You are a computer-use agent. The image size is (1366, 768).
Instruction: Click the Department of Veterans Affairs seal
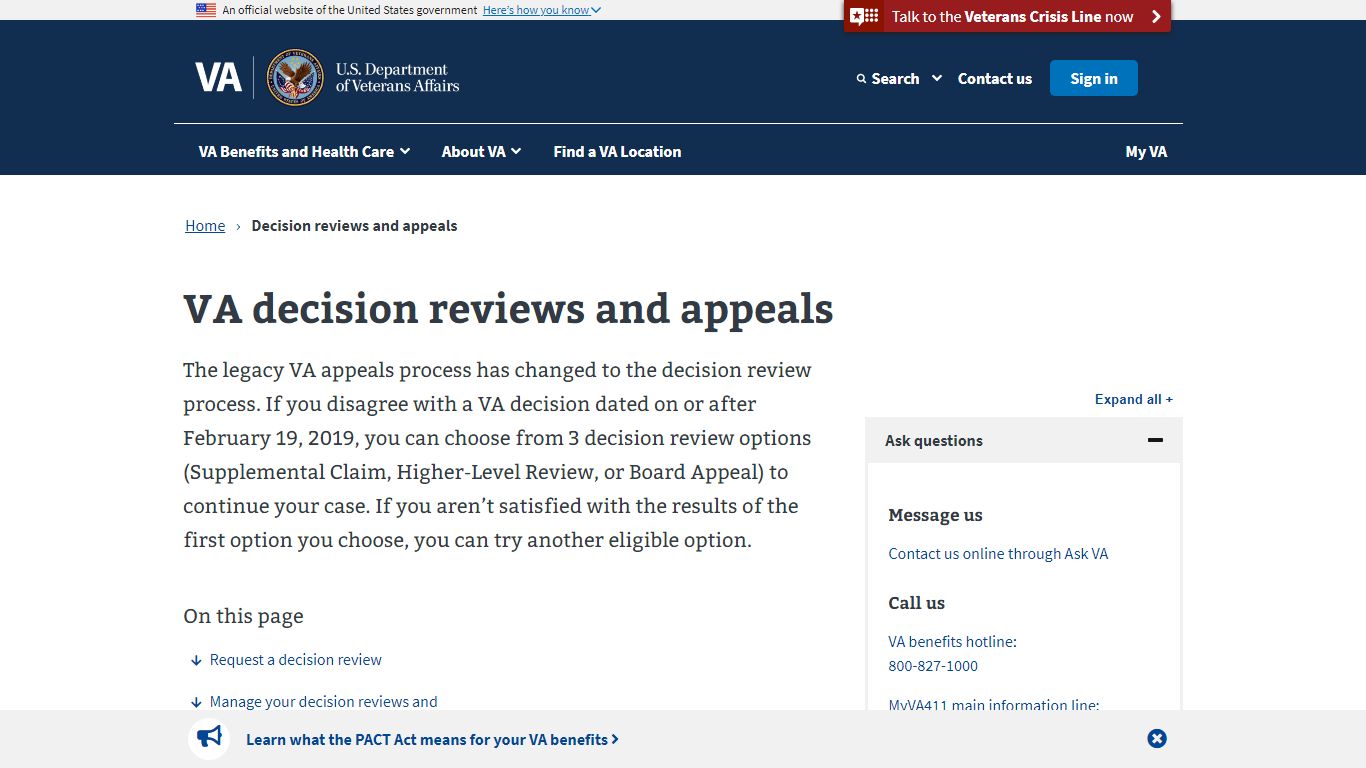point(295,78)
